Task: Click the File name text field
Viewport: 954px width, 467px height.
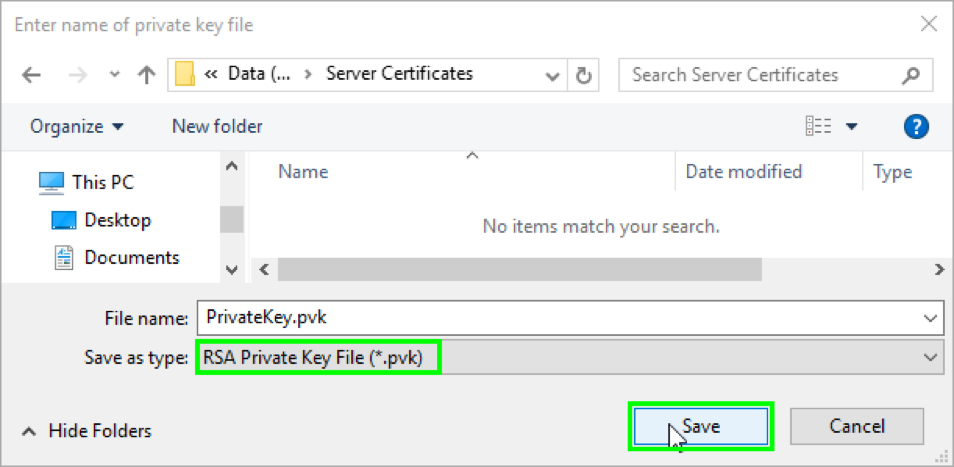Action: tap(560, 317)
